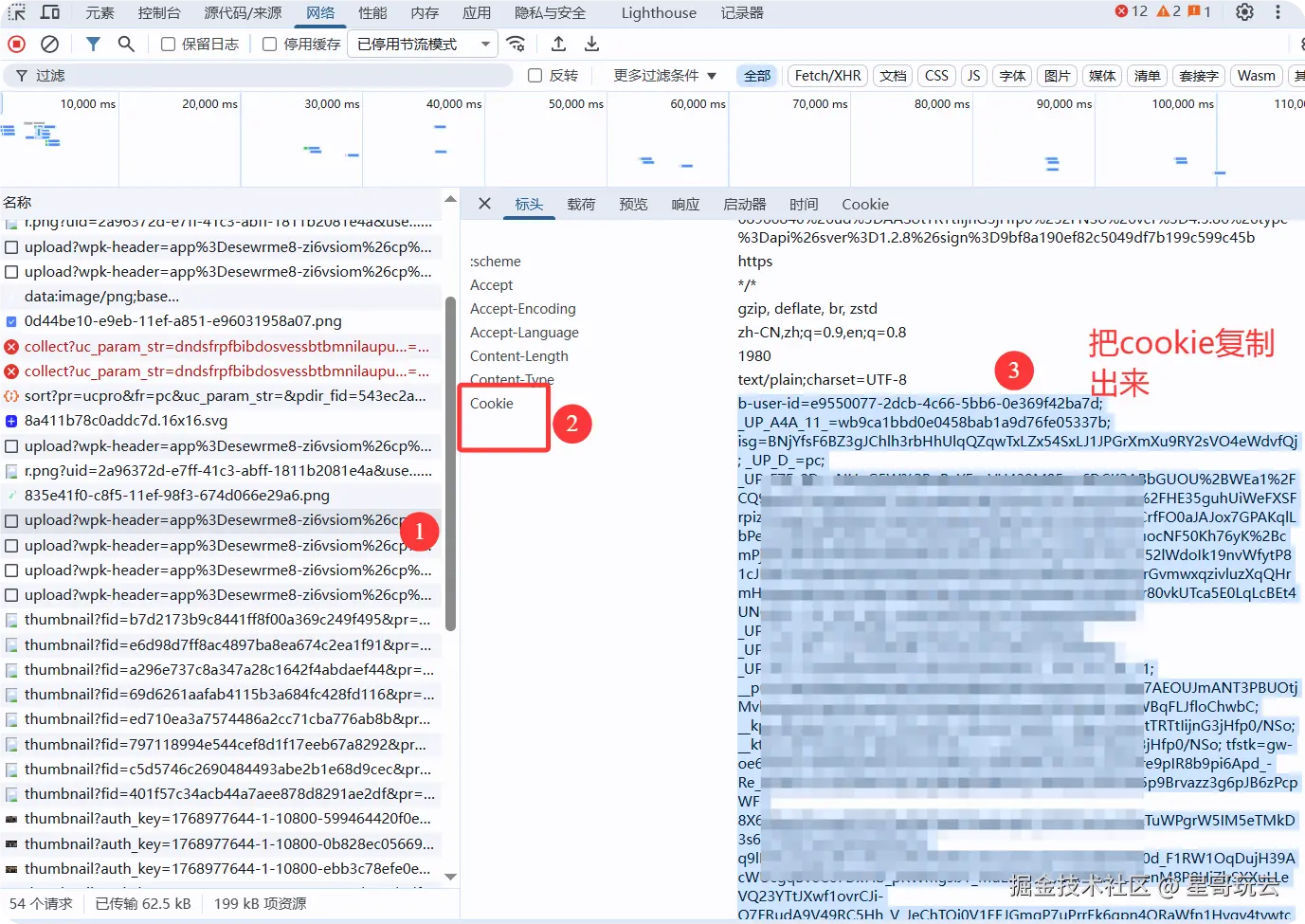Switch to the 控制台 panel tab
The width and height of the screenshot is (1305, 924).
point(159,12)
